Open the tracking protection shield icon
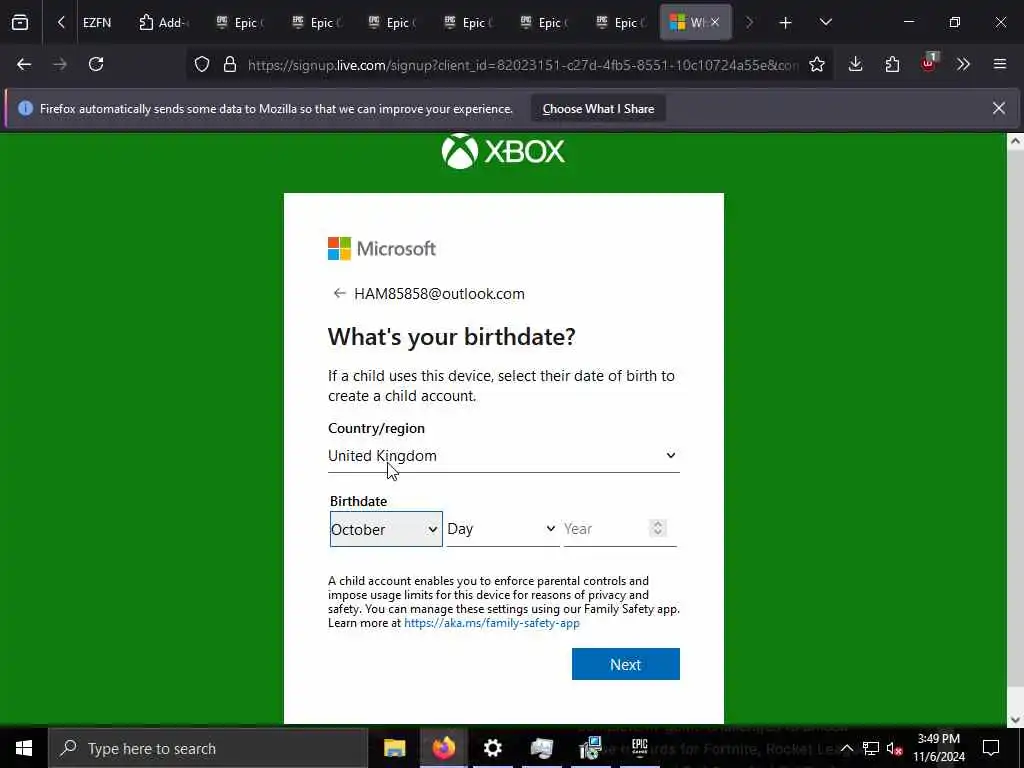 click(x=202, y=64)
